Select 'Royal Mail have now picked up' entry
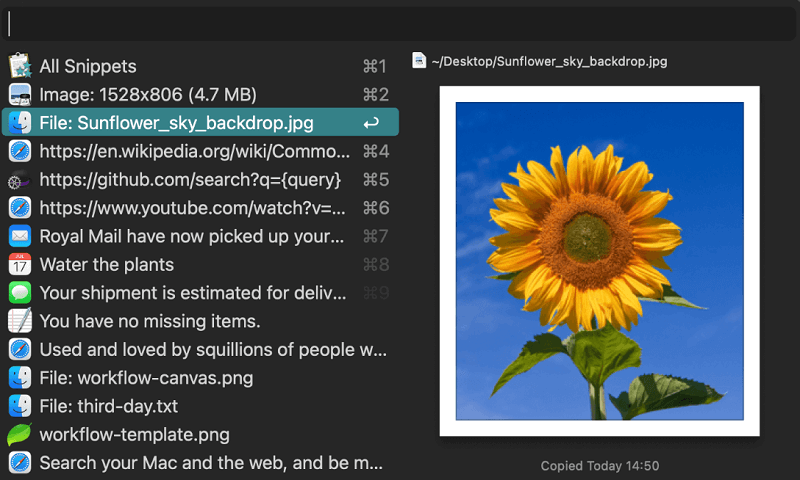800x480 pixels. coord(192,237)
